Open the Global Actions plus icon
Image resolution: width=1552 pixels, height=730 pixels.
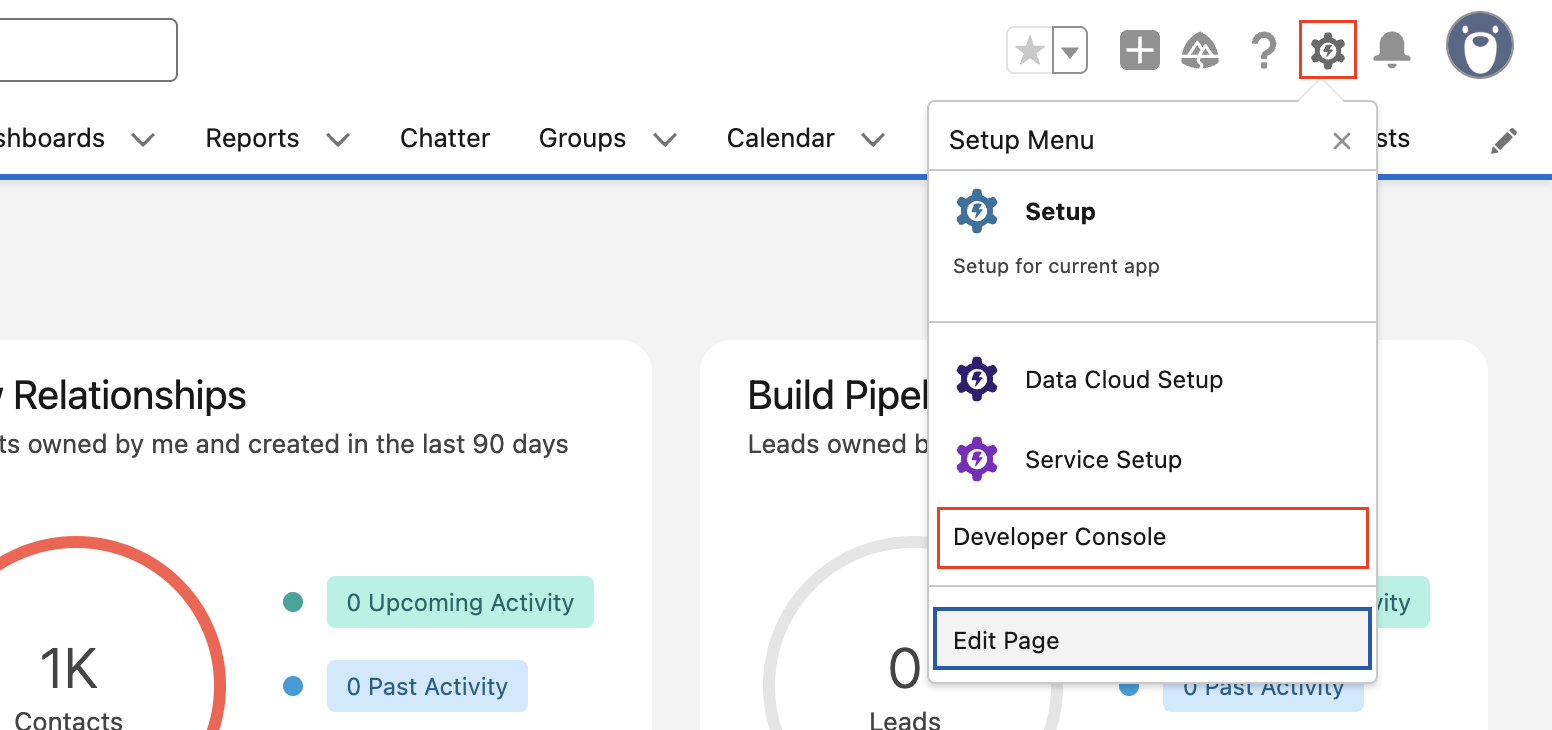click(x=1140, y=50)
